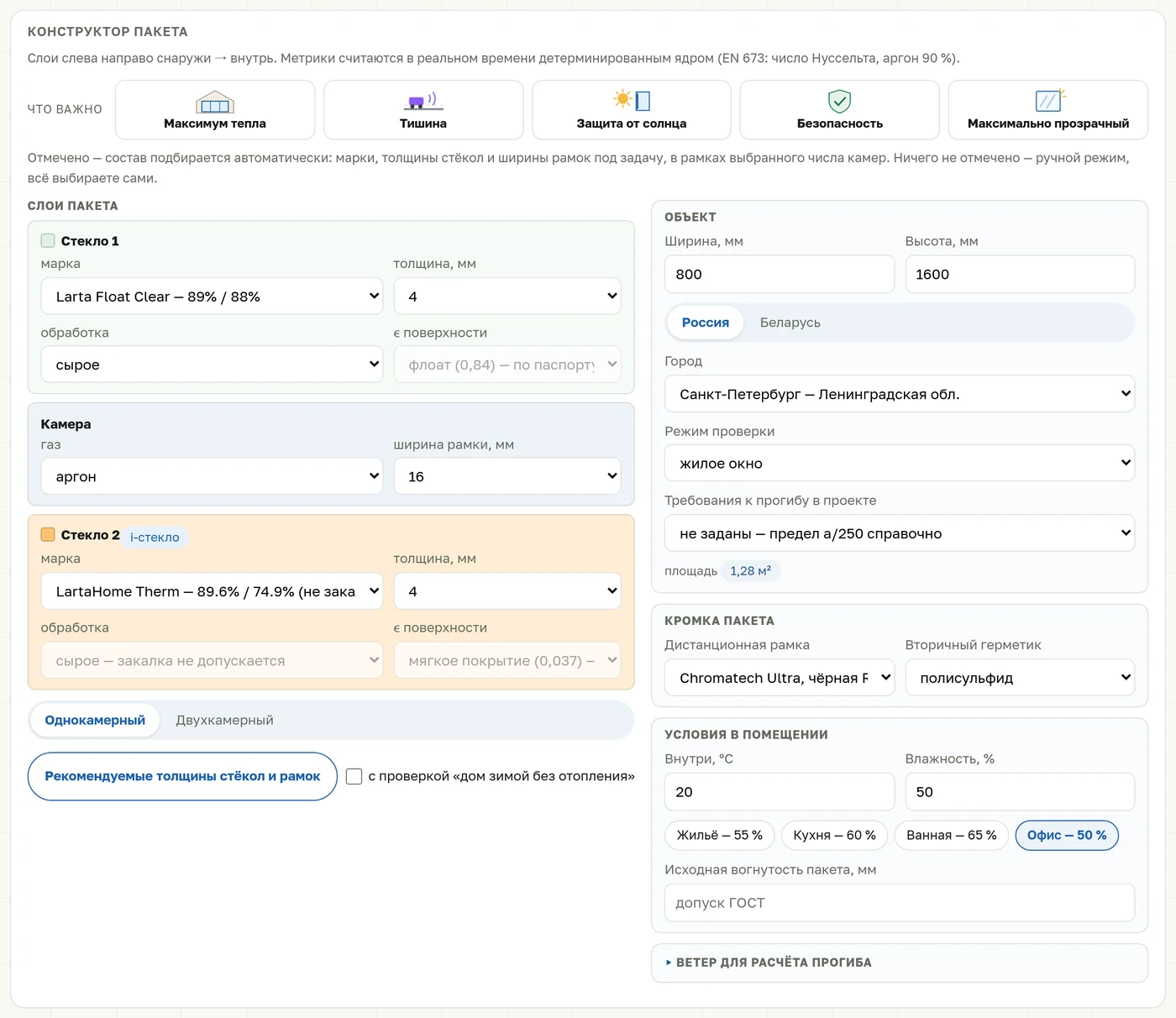The height and width of the screenshot is (1018, 1176).
Task: Switch country to Беларусь
Action: (x=790, y=323)
